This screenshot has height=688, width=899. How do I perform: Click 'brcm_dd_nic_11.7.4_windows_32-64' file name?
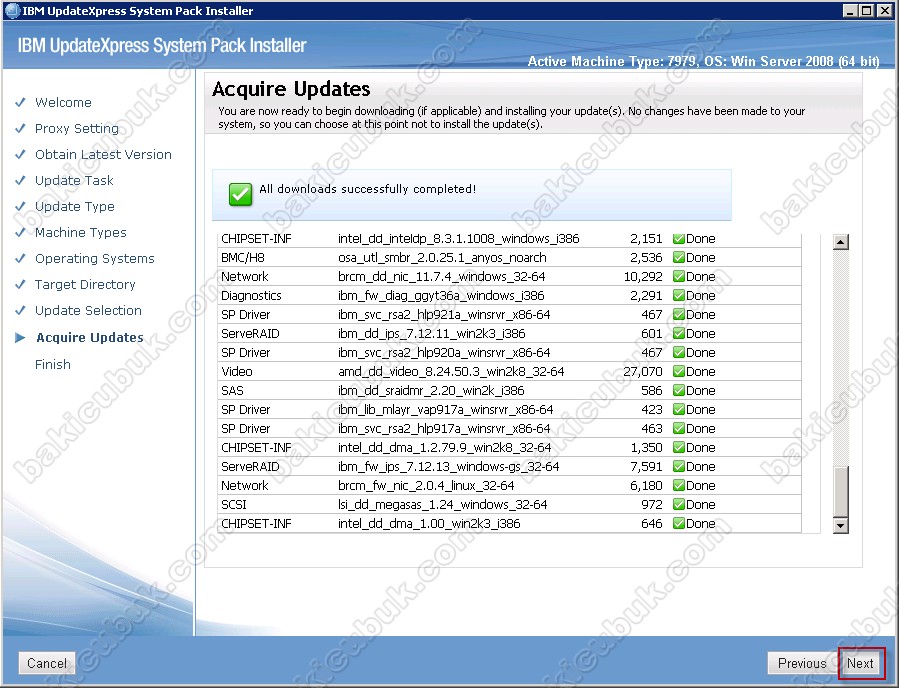pyautogui.click(x=441, y=276)
